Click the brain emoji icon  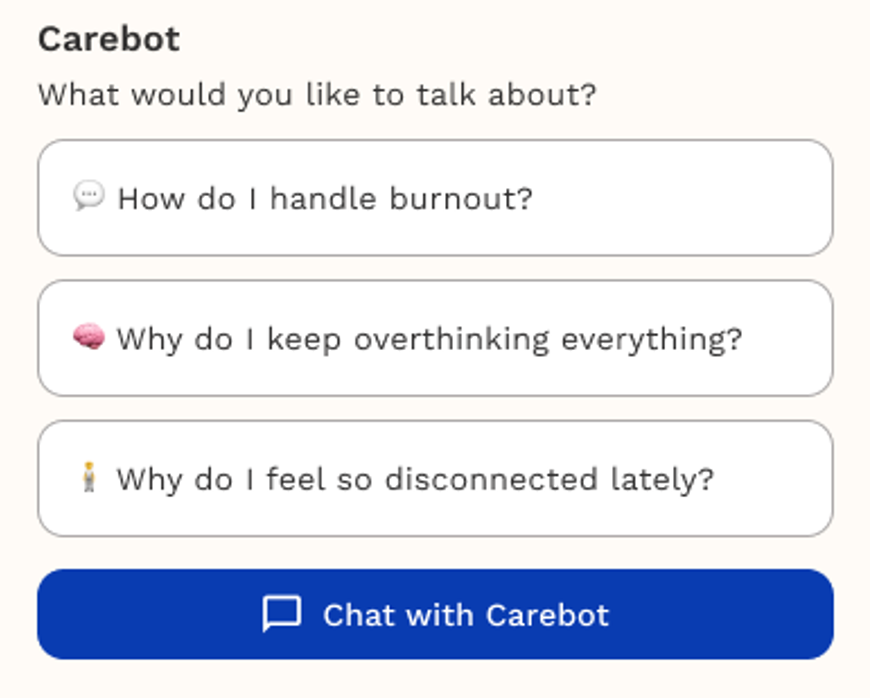[x=89, y=337]
